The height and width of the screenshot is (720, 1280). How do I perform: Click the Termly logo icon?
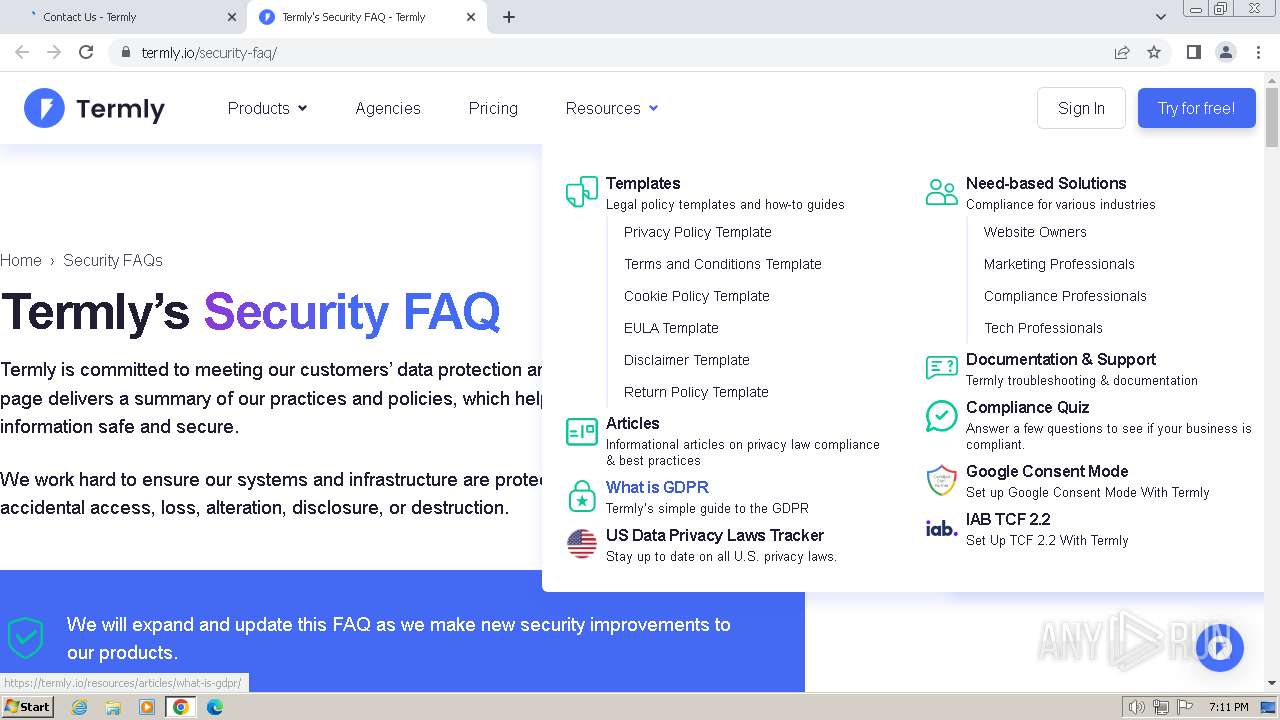(44, 108)
